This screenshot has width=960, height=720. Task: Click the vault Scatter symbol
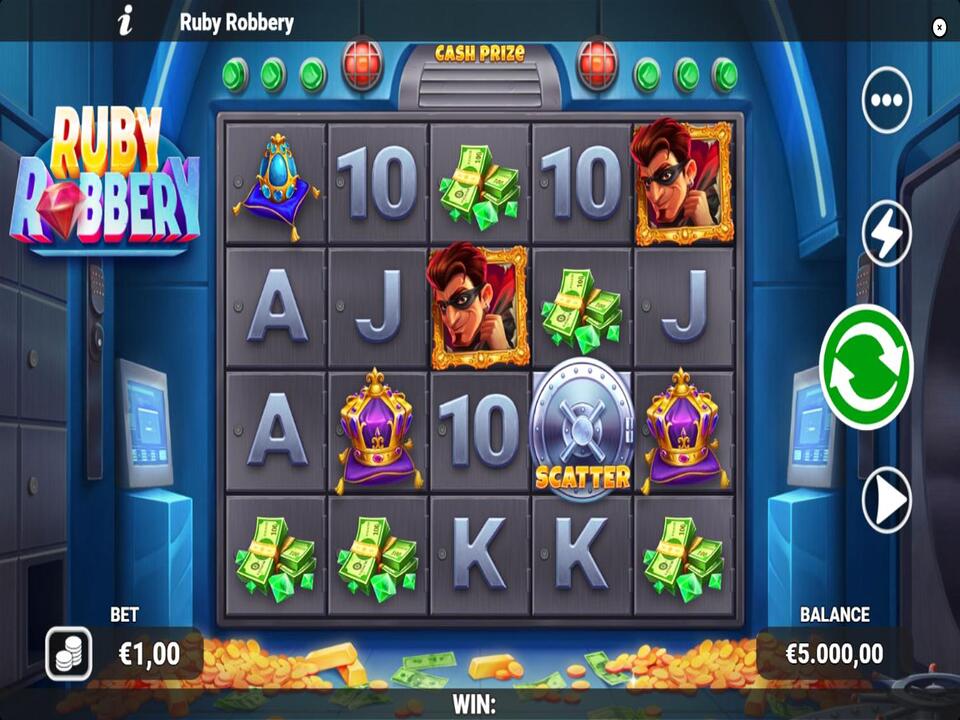pos(582,430)
